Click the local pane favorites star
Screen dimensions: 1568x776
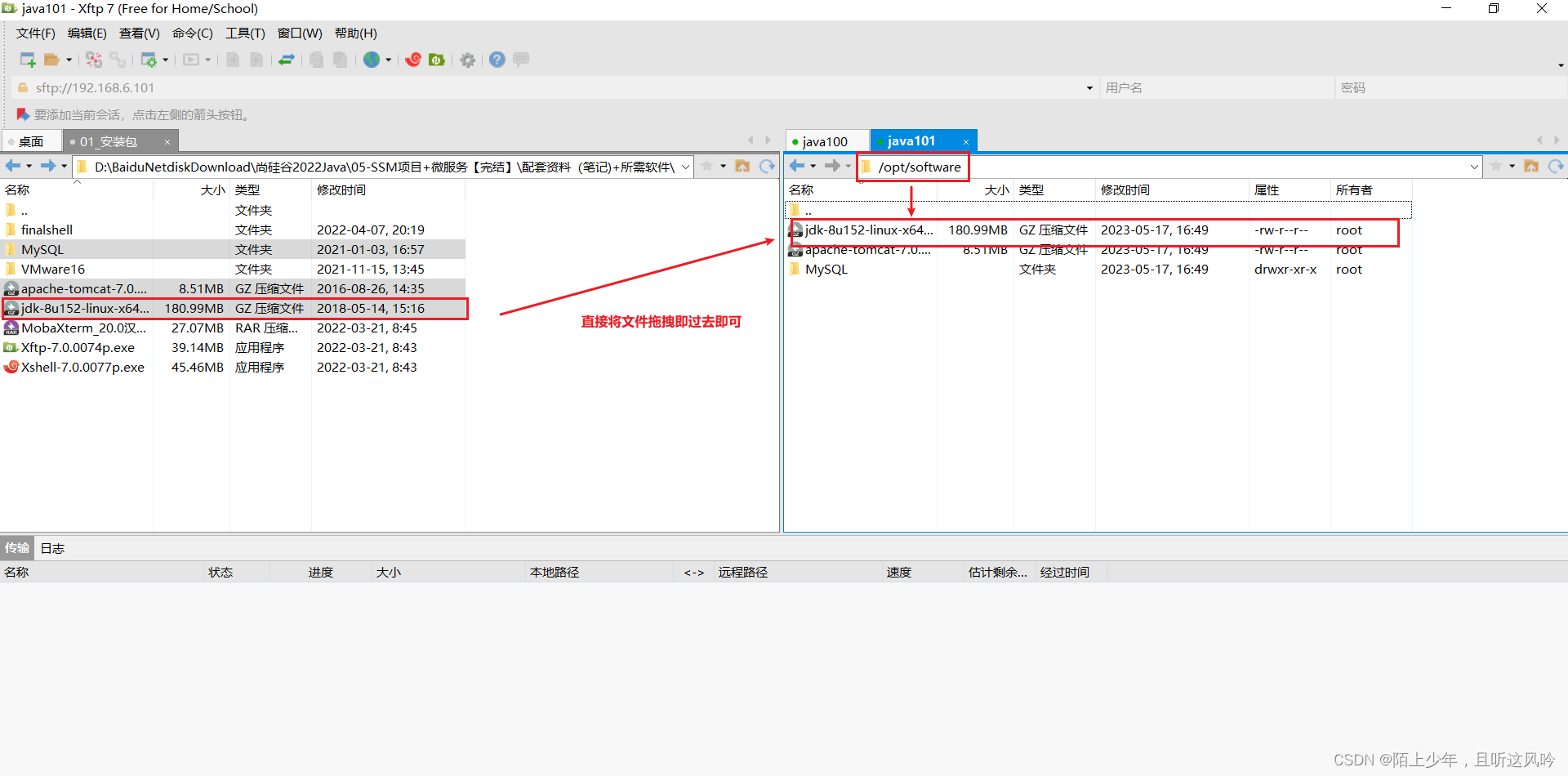click(707, 166)
